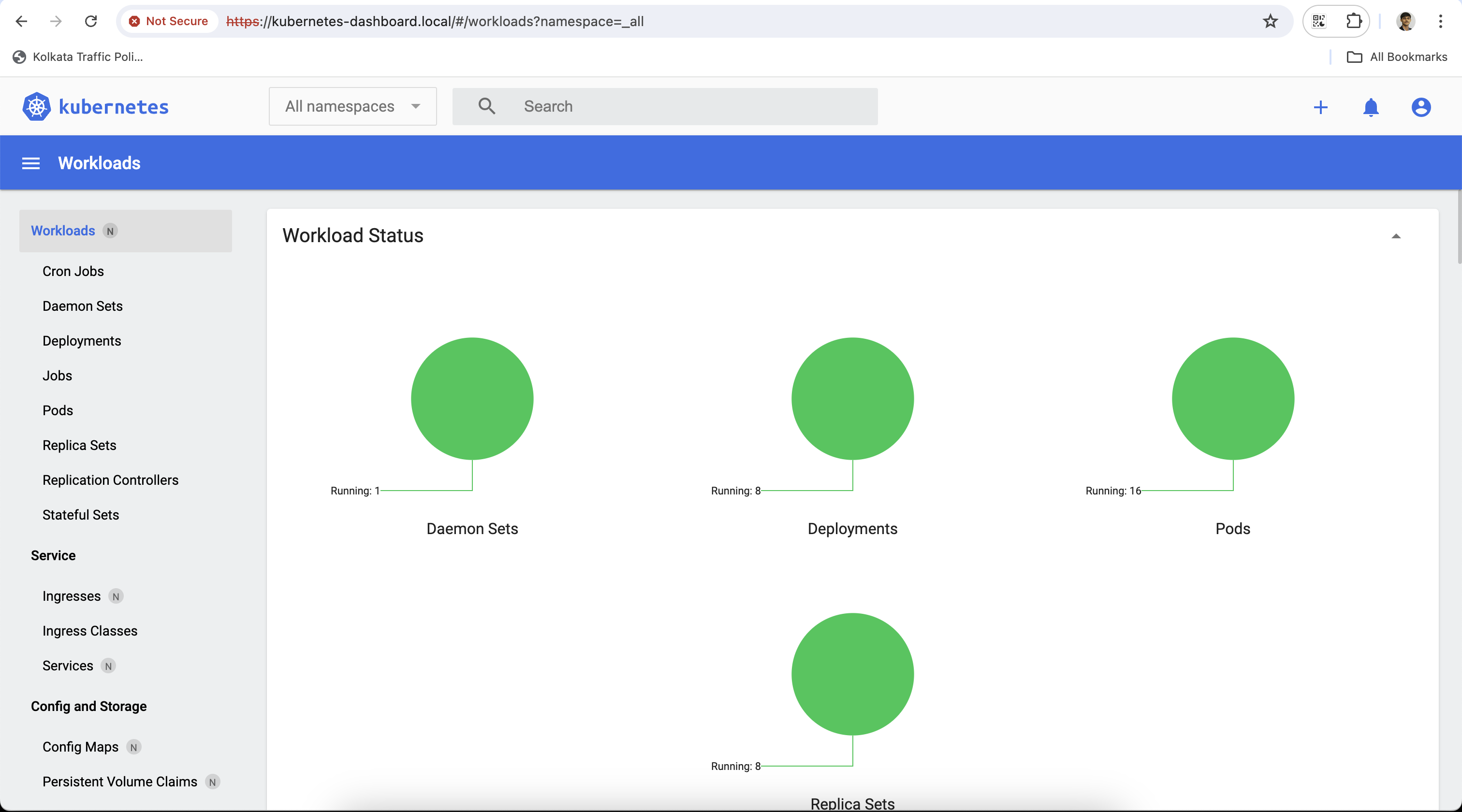Image resolution: width=1462 pixels, height=812 pixels.
Task: Open the notifications bell icon
Action: pyautogui.click(x=1371, y=107)
